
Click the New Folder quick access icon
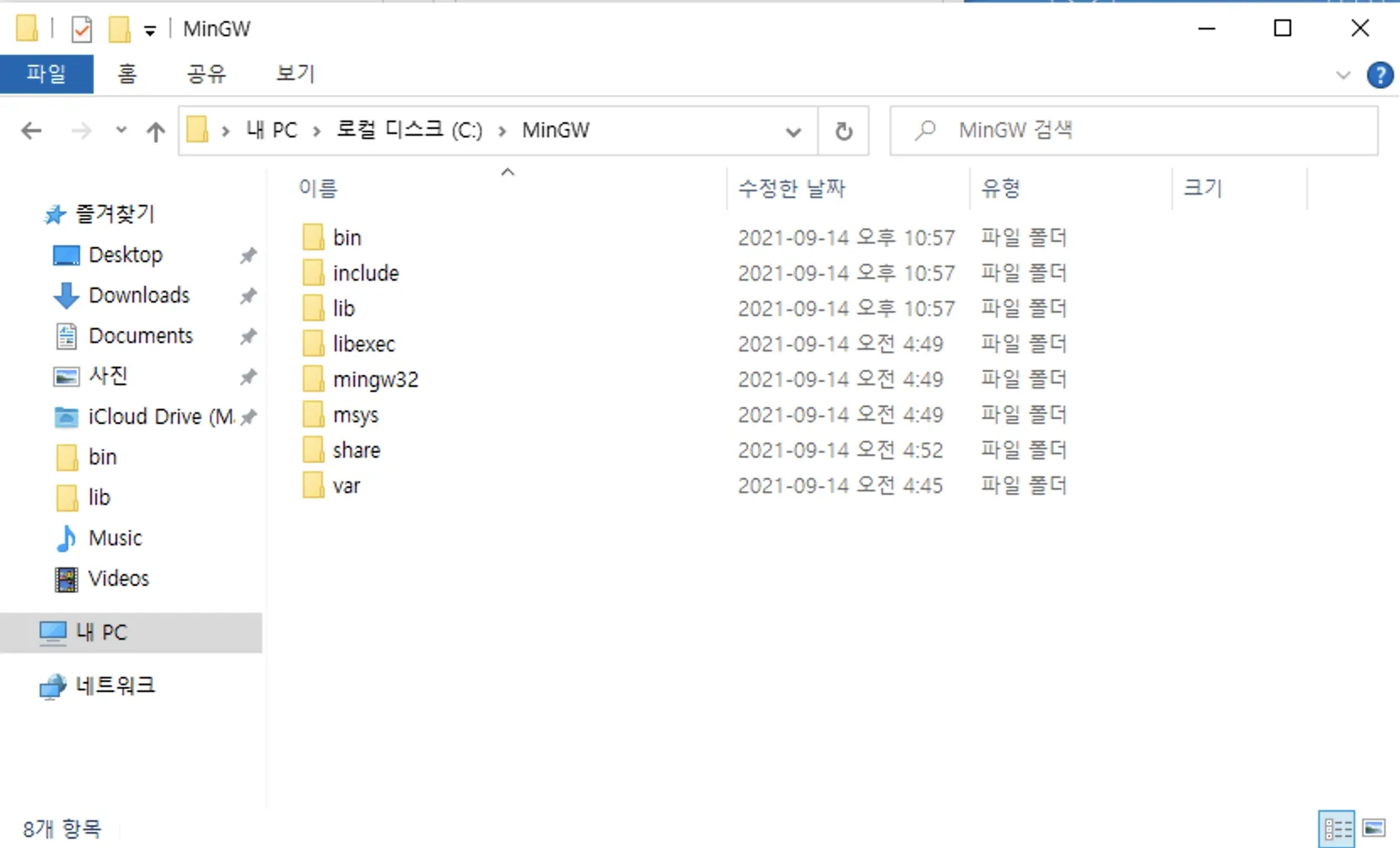[x=119, y=30]
